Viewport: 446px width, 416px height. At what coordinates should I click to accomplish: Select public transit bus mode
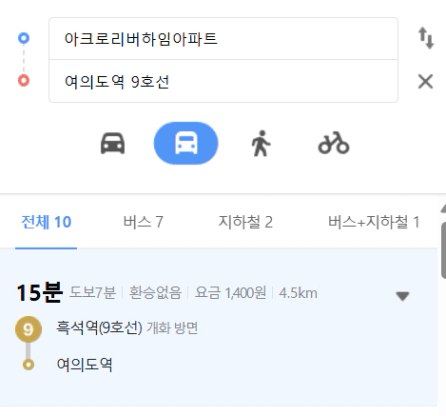pos(186,143)
